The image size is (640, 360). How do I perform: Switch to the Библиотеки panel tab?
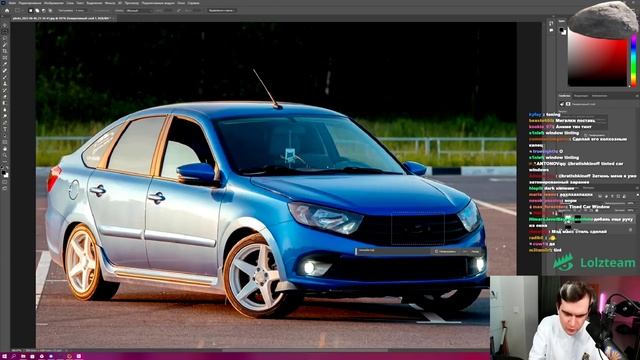click(599, 96)
